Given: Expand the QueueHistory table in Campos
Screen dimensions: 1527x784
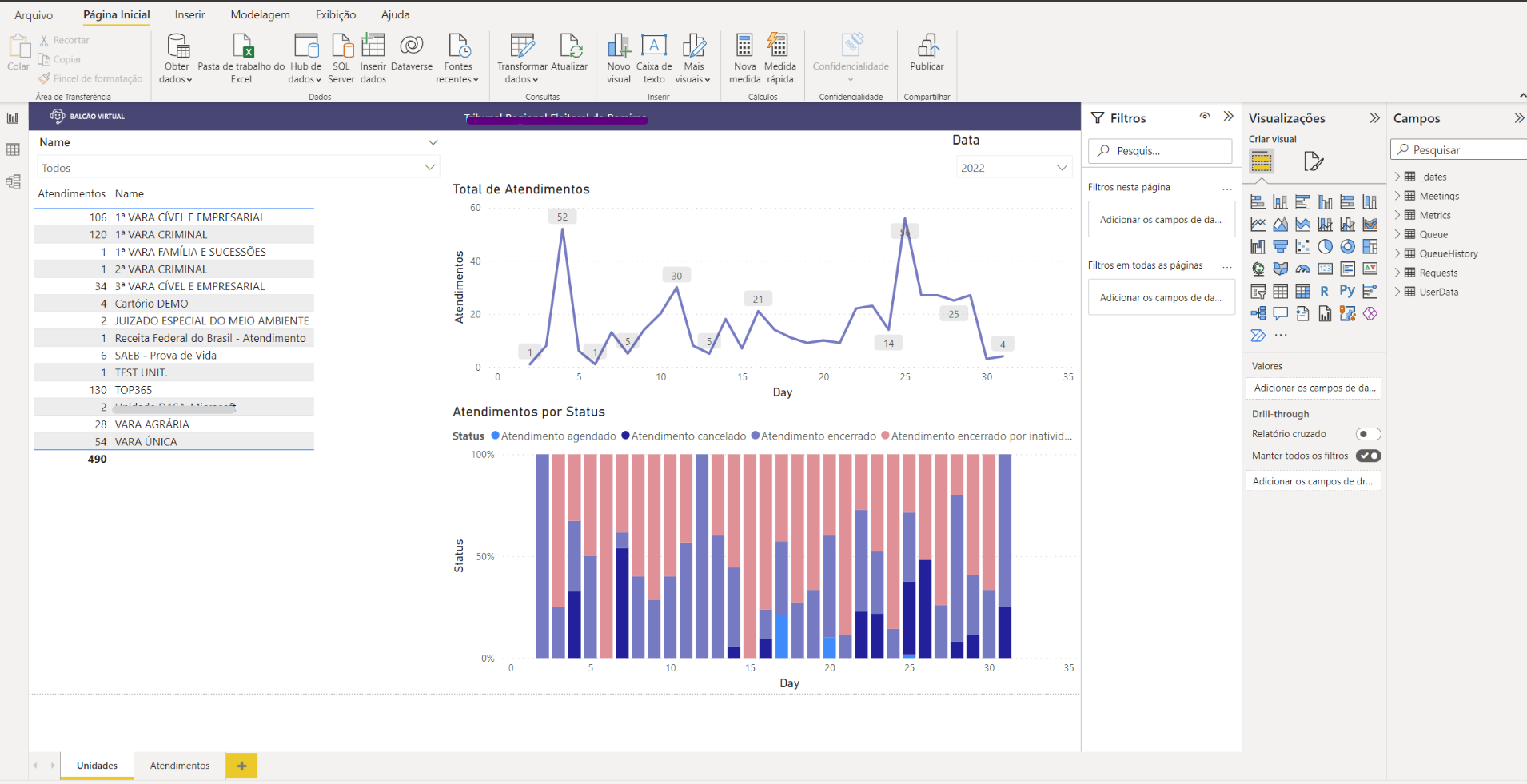Looking at the screenshot, I should click(x=1397, y=253).
